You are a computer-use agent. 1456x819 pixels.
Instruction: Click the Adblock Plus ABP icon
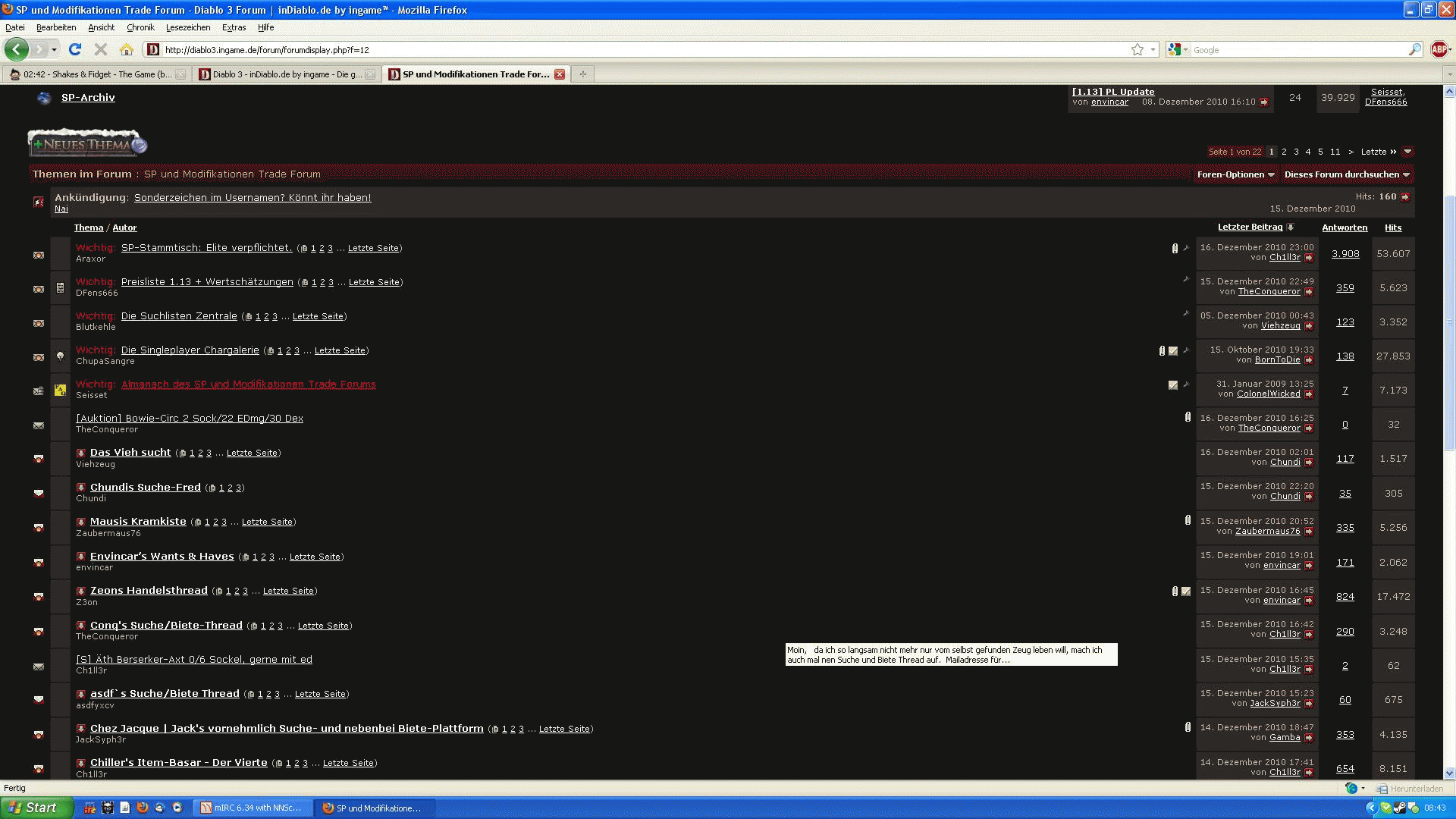coord(1439,49)
